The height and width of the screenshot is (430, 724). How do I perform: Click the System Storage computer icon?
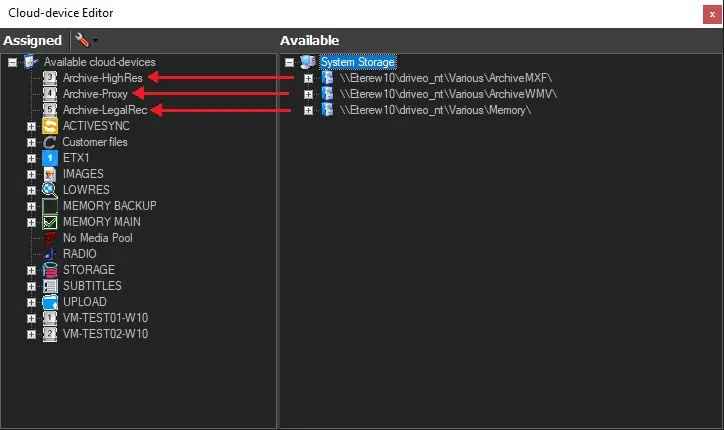tap(308, 62)
